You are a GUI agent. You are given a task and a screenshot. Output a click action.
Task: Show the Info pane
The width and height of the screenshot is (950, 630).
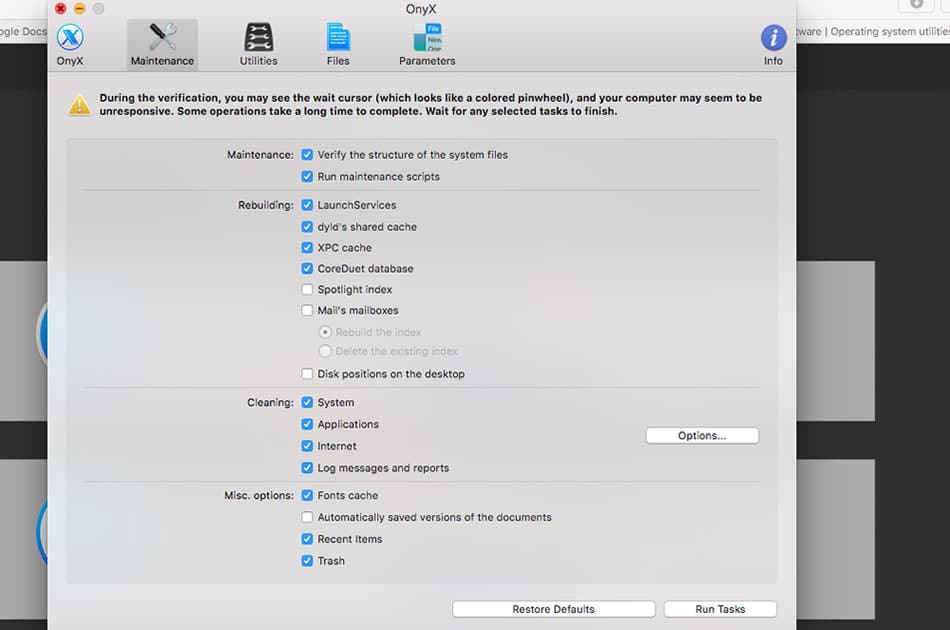(x=773, y=44)
